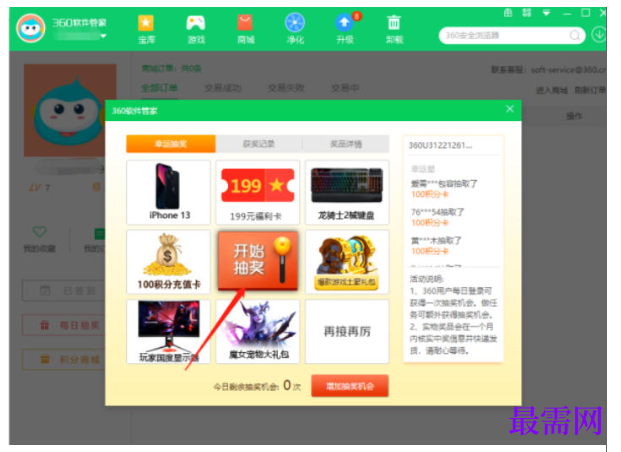Open the 游戏 gamepad icon
The height and width of the screenshot is (452, 621).
[x=196, y=23]
